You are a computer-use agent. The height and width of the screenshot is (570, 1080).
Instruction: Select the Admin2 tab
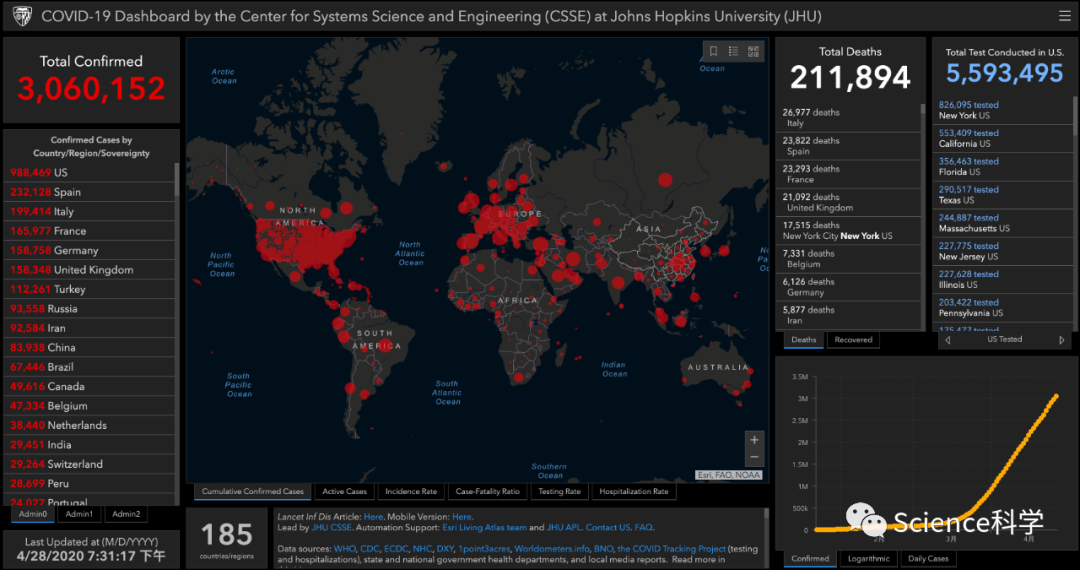click(126, 514)
